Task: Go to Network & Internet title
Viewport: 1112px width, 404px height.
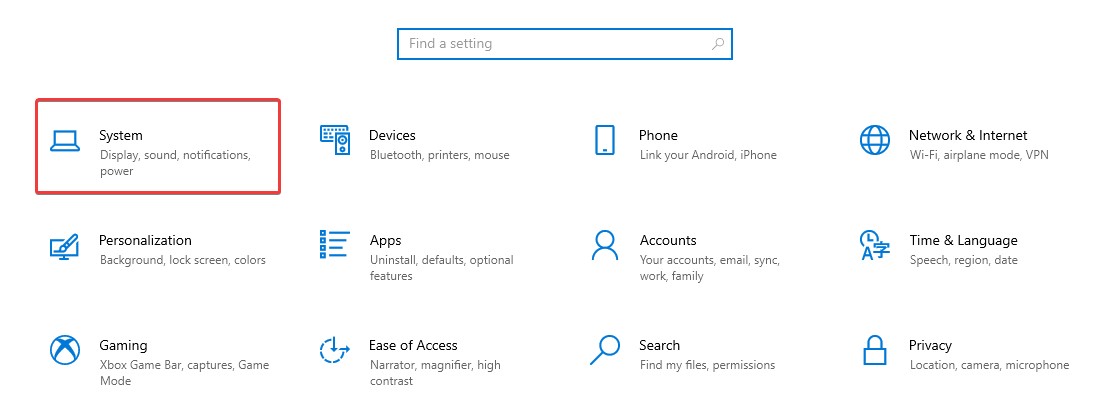Action: (x=968, y=135)
